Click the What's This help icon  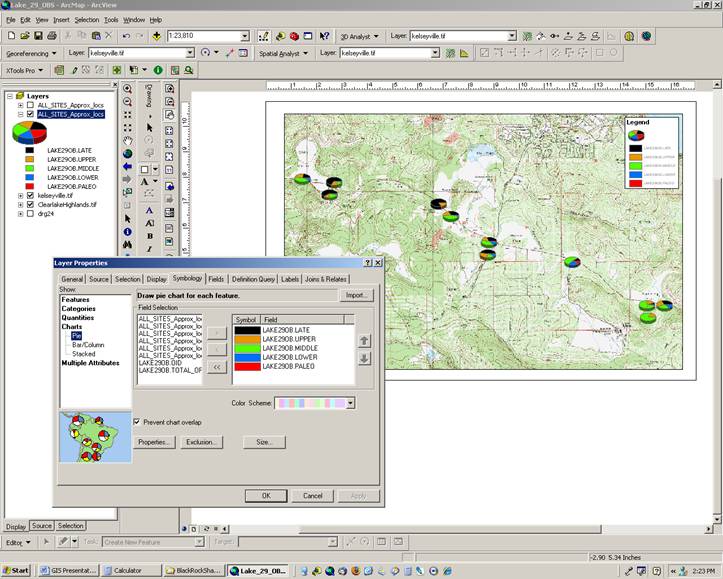[x=324, y=36]
